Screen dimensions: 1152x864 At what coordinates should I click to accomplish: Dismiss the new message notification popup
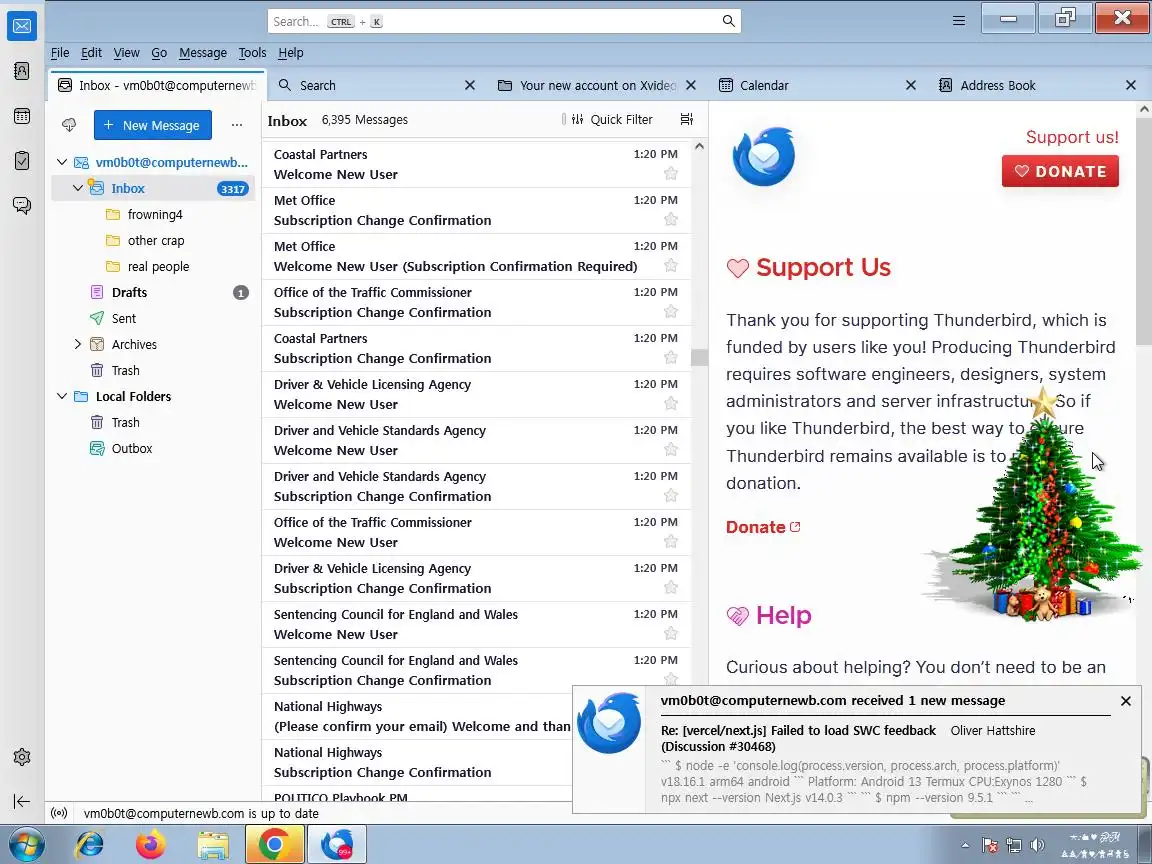click(1126, 701)
